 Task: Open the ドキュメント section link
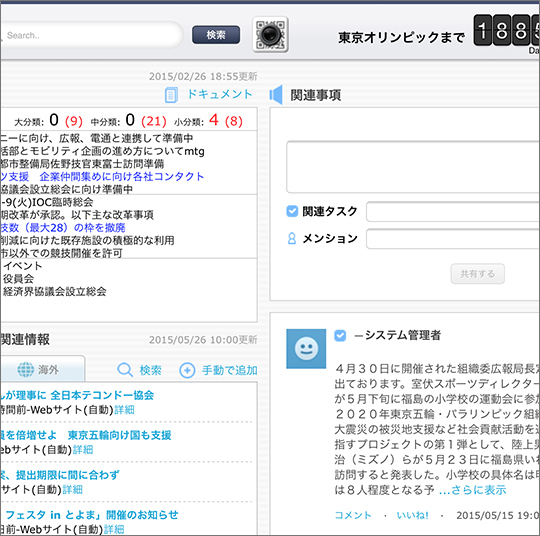point(220,94)
